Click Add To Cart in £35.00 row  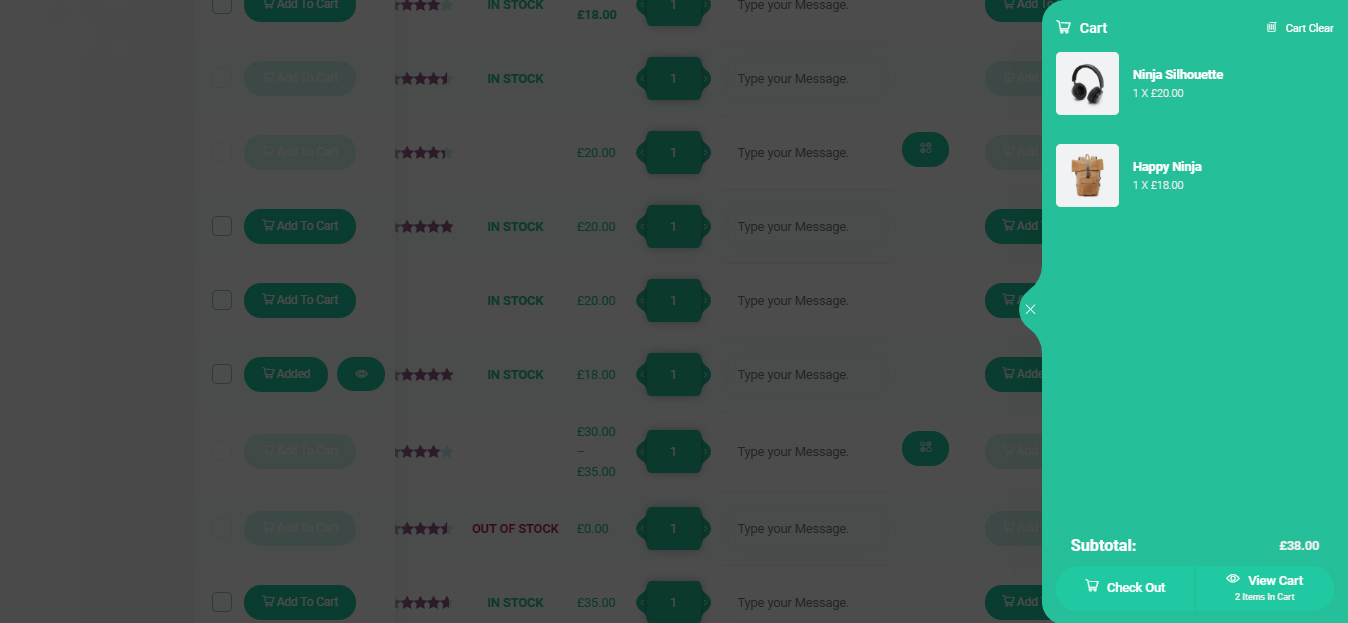click(300, 602)
